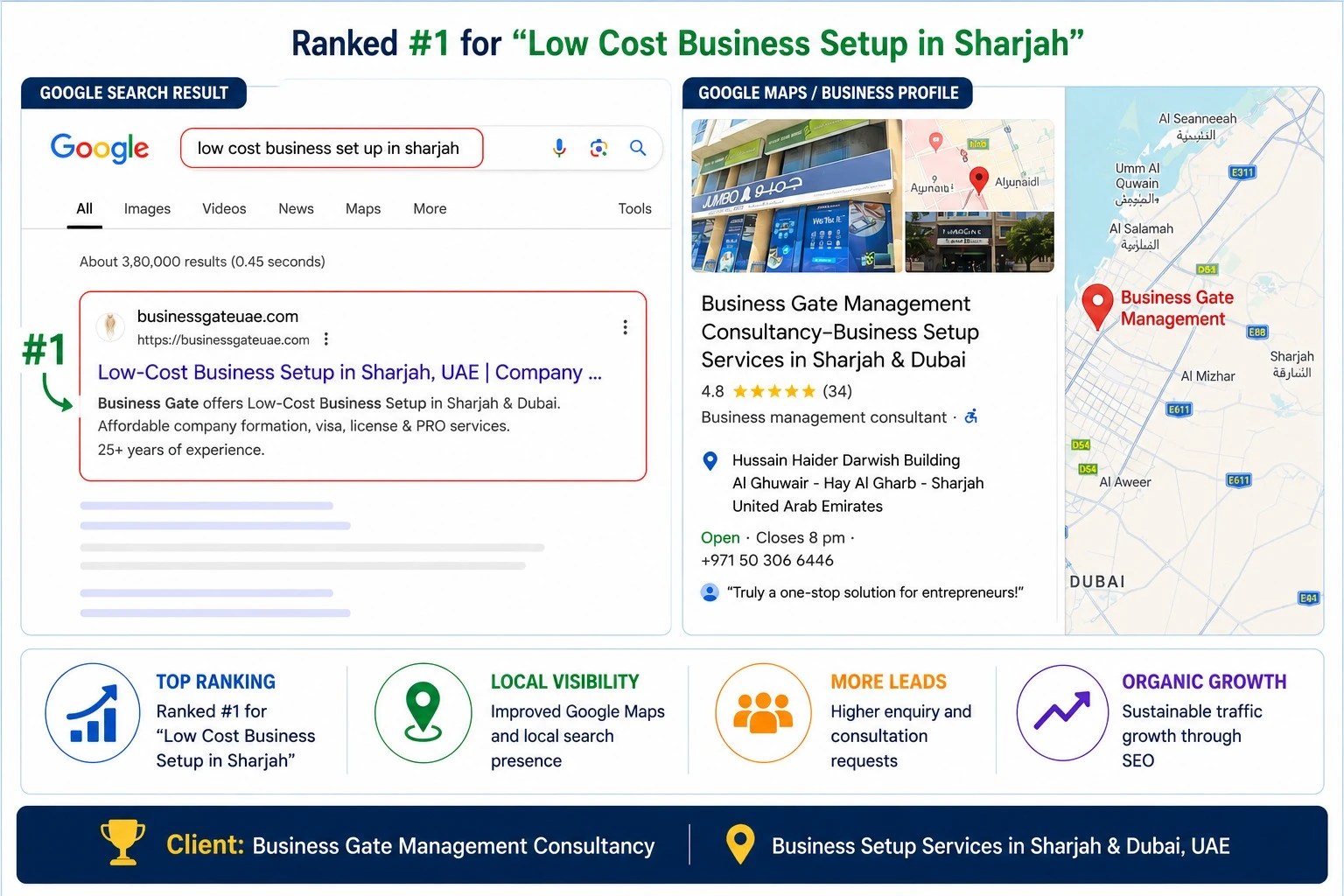The height and width of the screenshot is (896, 1344).
Task: Click the 'Sharjah' city label on map
Action: [1291, 356]
